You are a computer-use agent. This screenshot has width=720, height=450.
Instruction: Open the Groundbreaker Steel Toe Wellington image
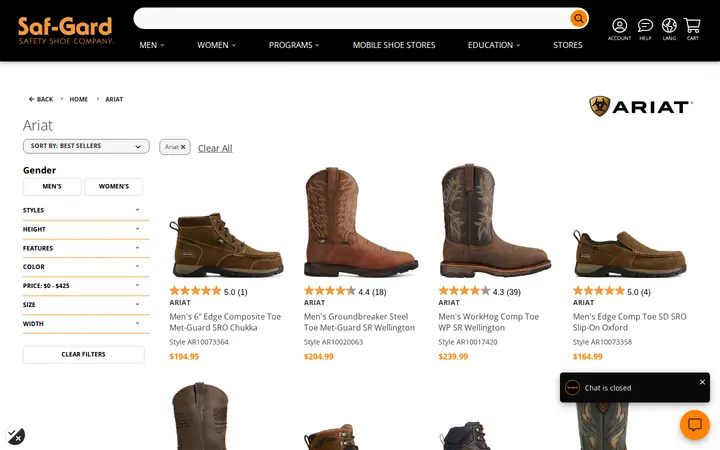click(360, 222)
